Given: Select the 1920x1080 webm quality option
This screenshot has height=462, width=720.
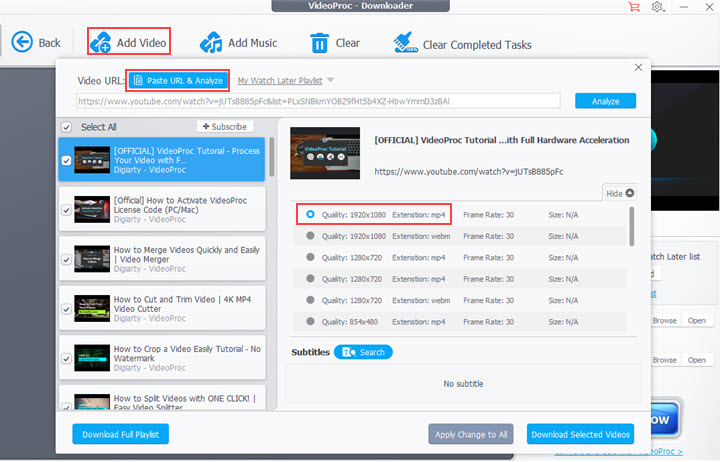Looking at the screenshot, I should (x=310, y=236).
